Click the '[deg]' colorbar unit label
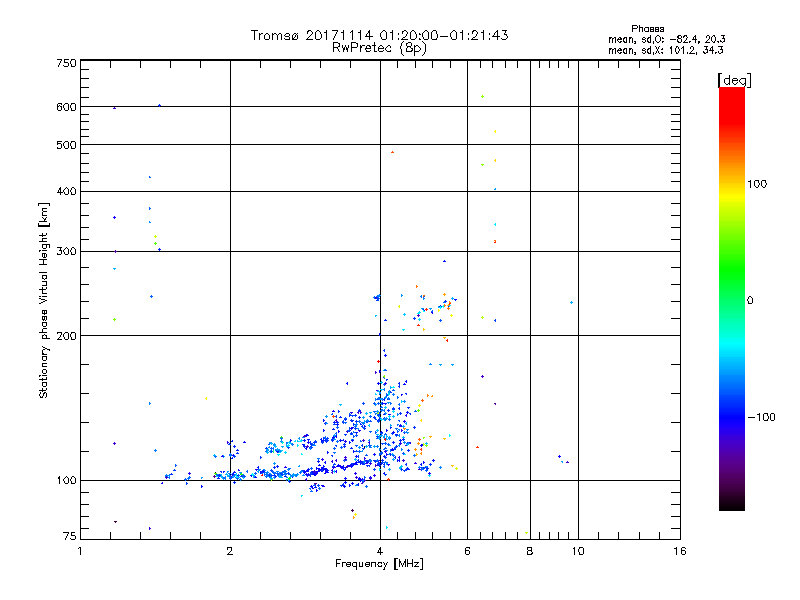This screenshot has height=600, width=800. click(x=734, y=80)
